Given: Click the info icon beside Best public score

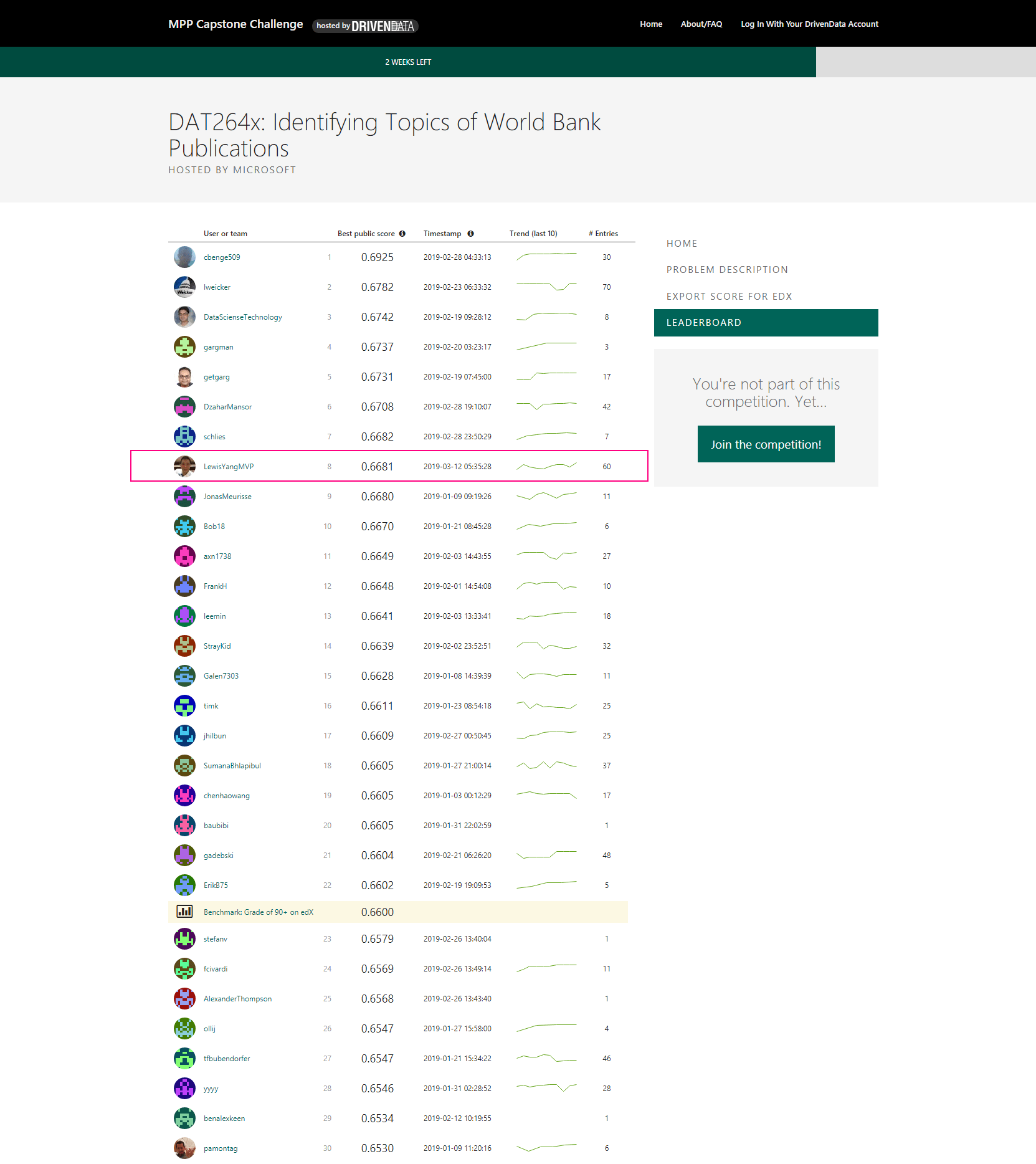Looking at the screenshot, I should coord(402,234).
